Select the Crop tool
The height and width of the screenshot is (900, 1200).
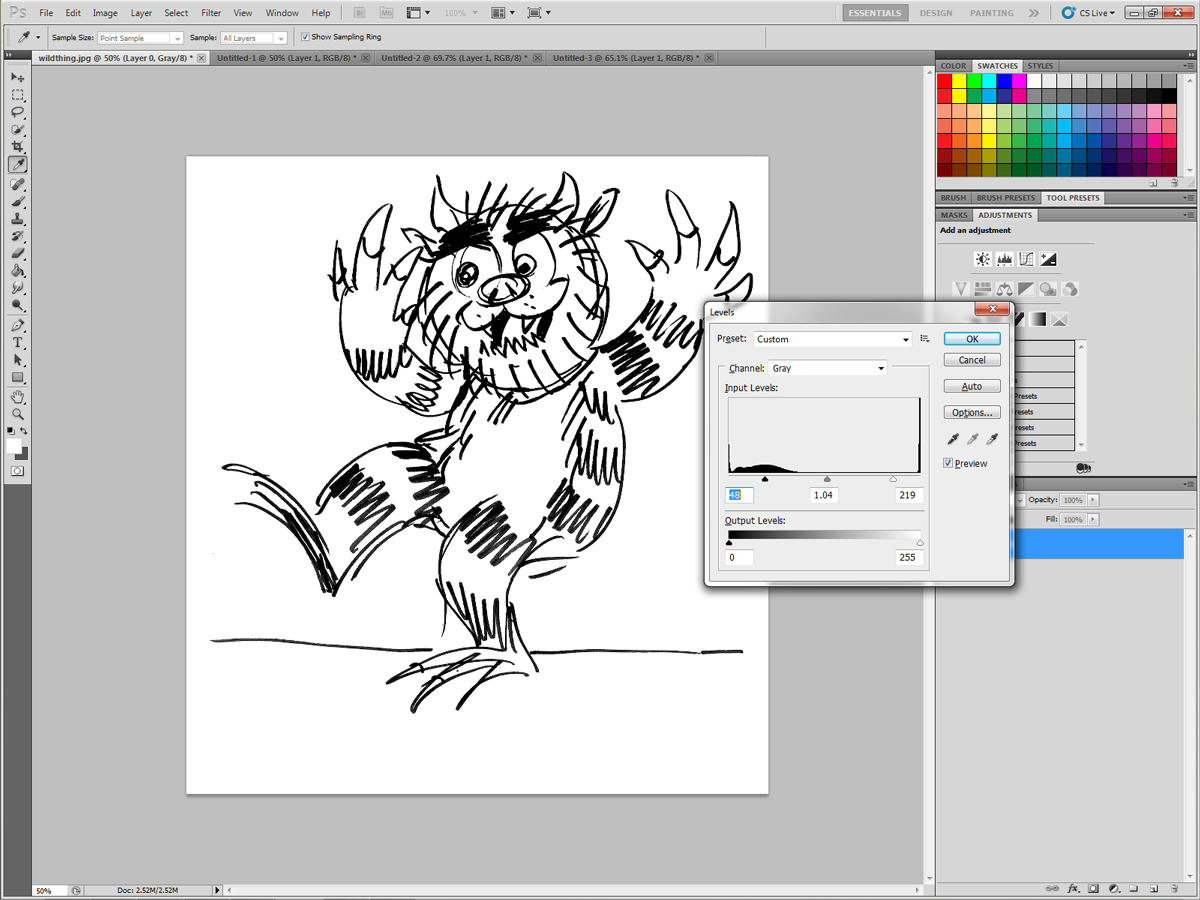pos(18,147)
